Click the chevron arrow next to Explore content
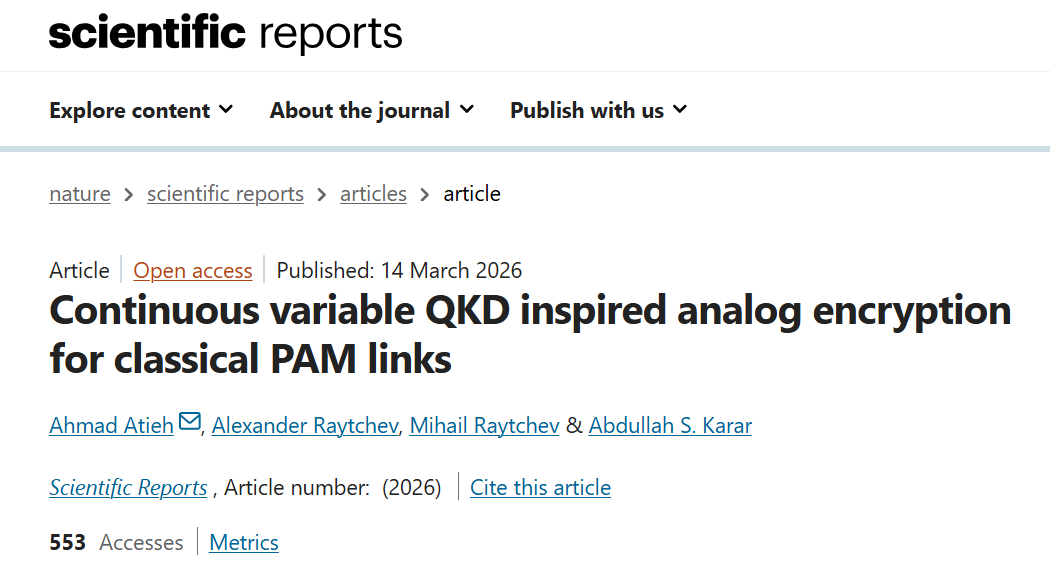The width and height of the screenshot is (1050, 570). tap(226, 109)
